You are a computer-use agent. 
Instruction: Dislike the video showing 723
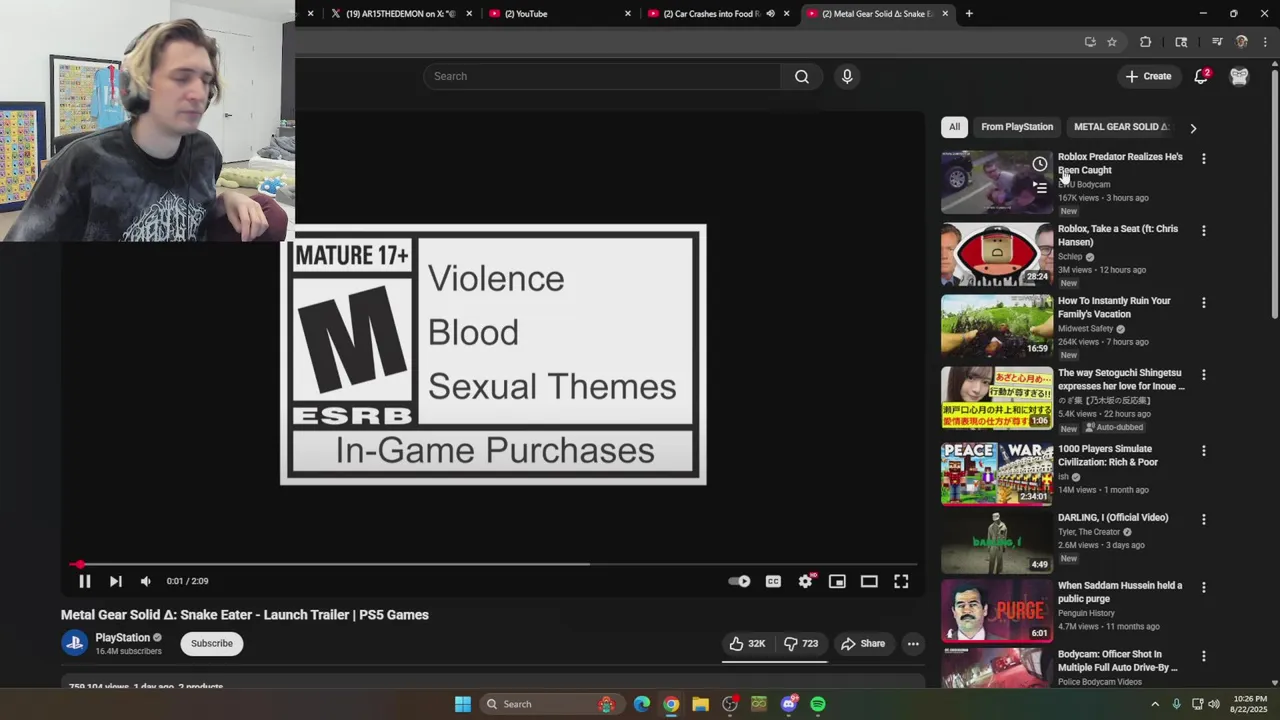pos(801,644)
